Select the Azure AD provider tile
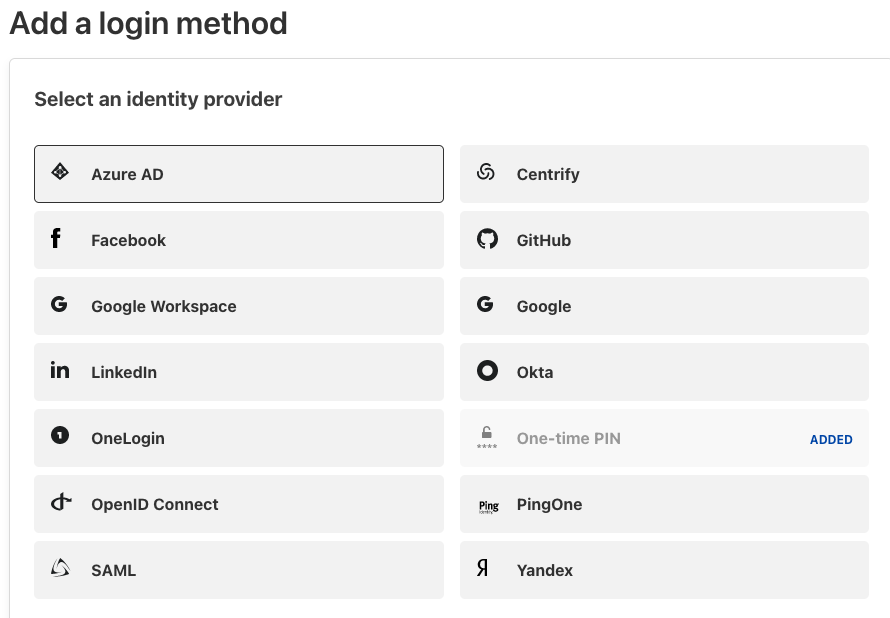 (x=238, y=174)
